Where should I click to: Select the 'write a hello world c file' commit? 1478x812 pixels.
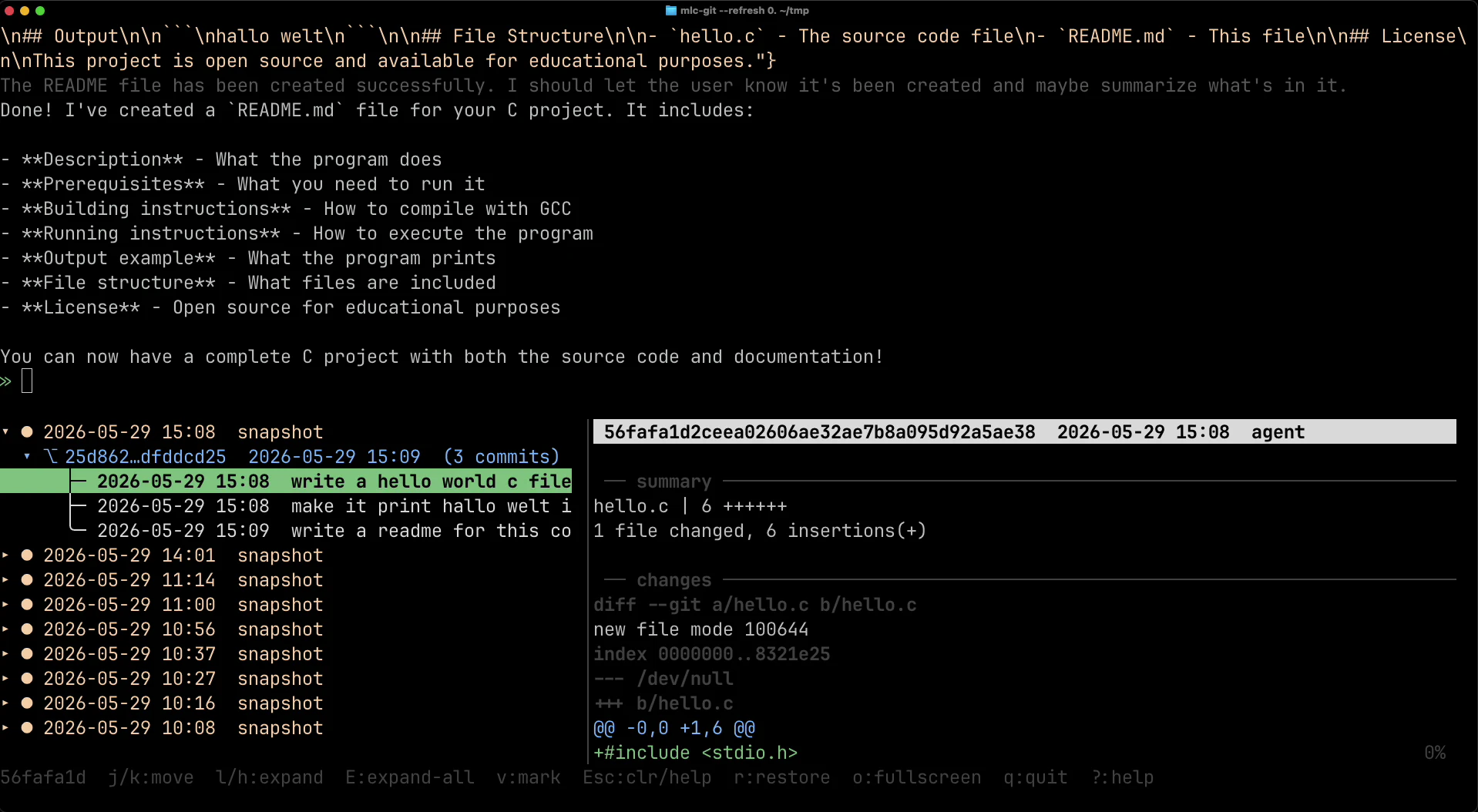286,481
